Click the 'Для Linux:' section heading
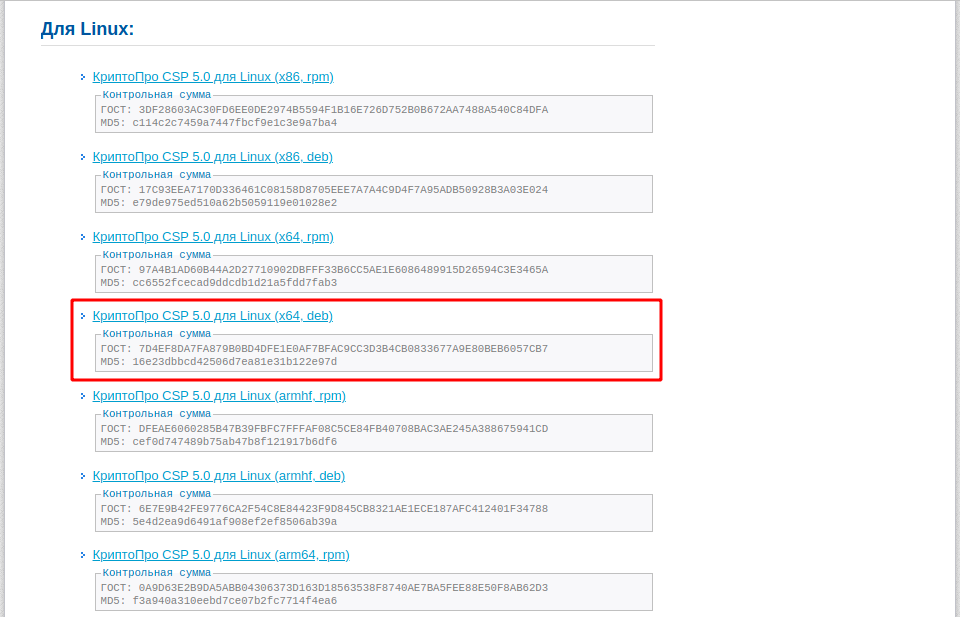 tap(87, 29)
